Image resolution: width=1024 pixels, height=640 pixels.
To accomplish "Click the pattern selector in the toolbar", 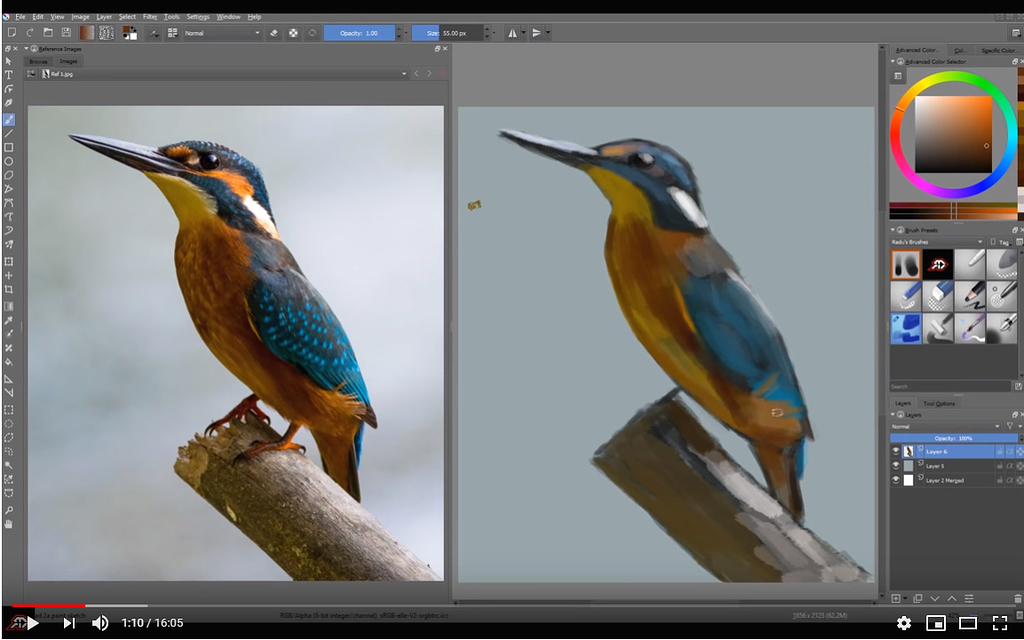I will (106, 32).
